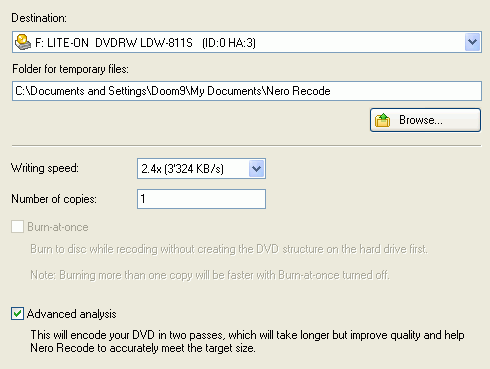Click the DVD burner drive icon in Destination
This screenshot has width=490, height=369.
point(23,42)
